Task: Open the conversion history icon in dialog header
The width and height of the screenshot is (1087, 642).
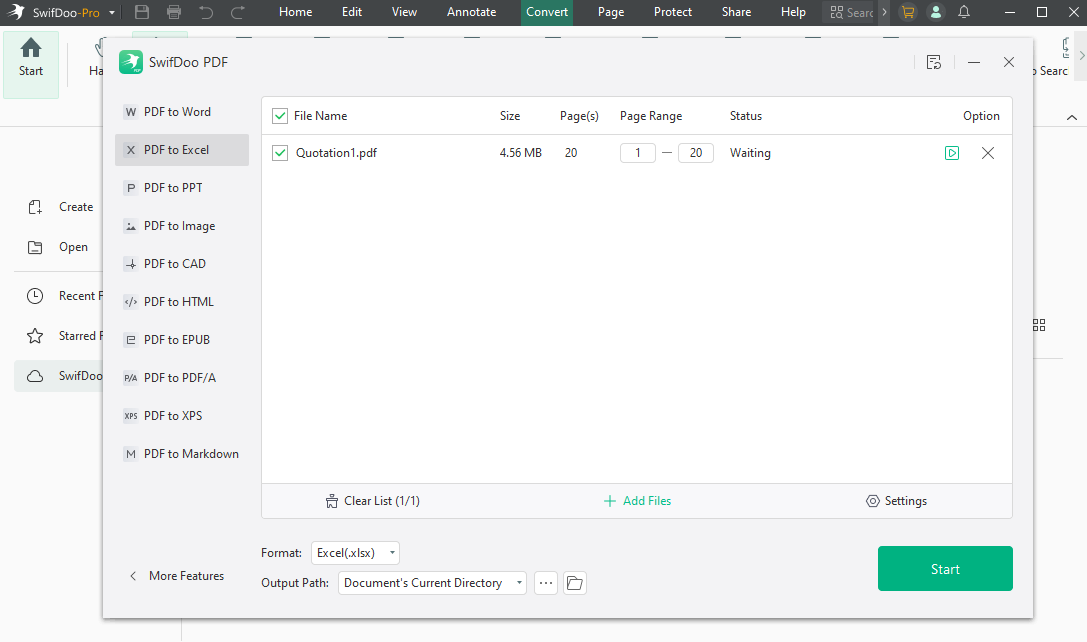Action: tap(934, 61)
